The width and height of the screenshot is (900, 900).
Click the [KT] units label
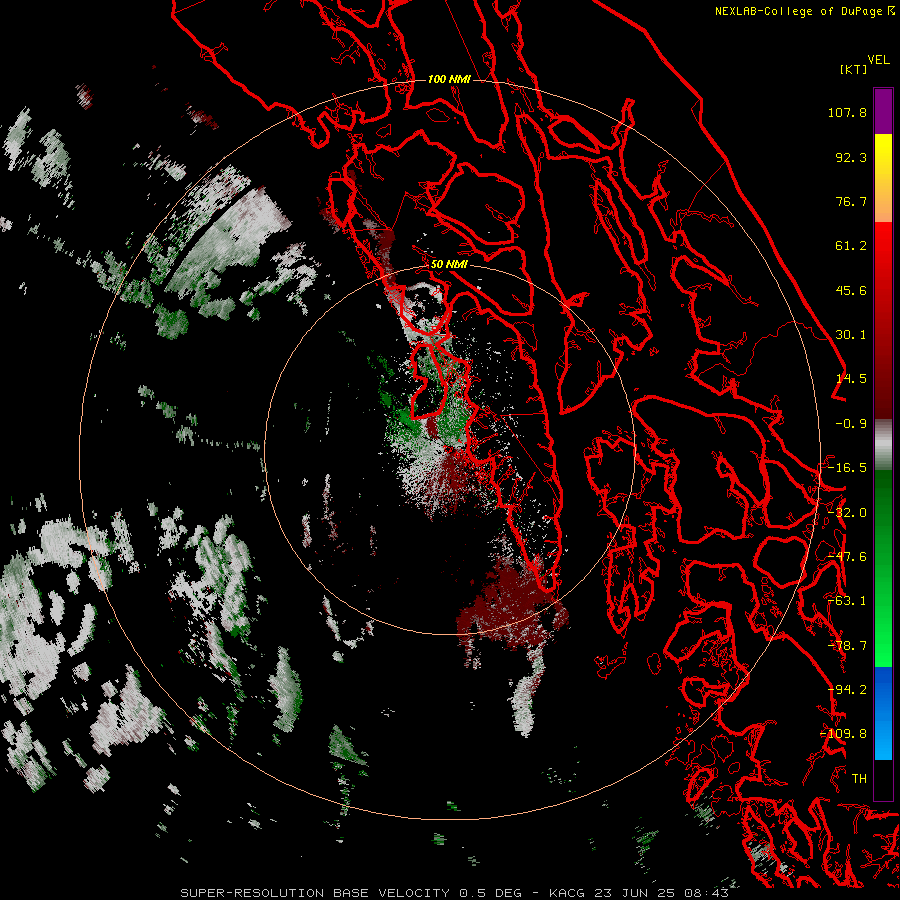pyautogui.click(x=853, y=69)
